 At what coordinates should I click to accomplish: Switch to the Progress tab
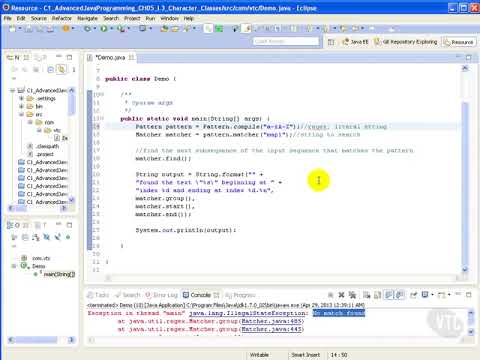point(241,295)
